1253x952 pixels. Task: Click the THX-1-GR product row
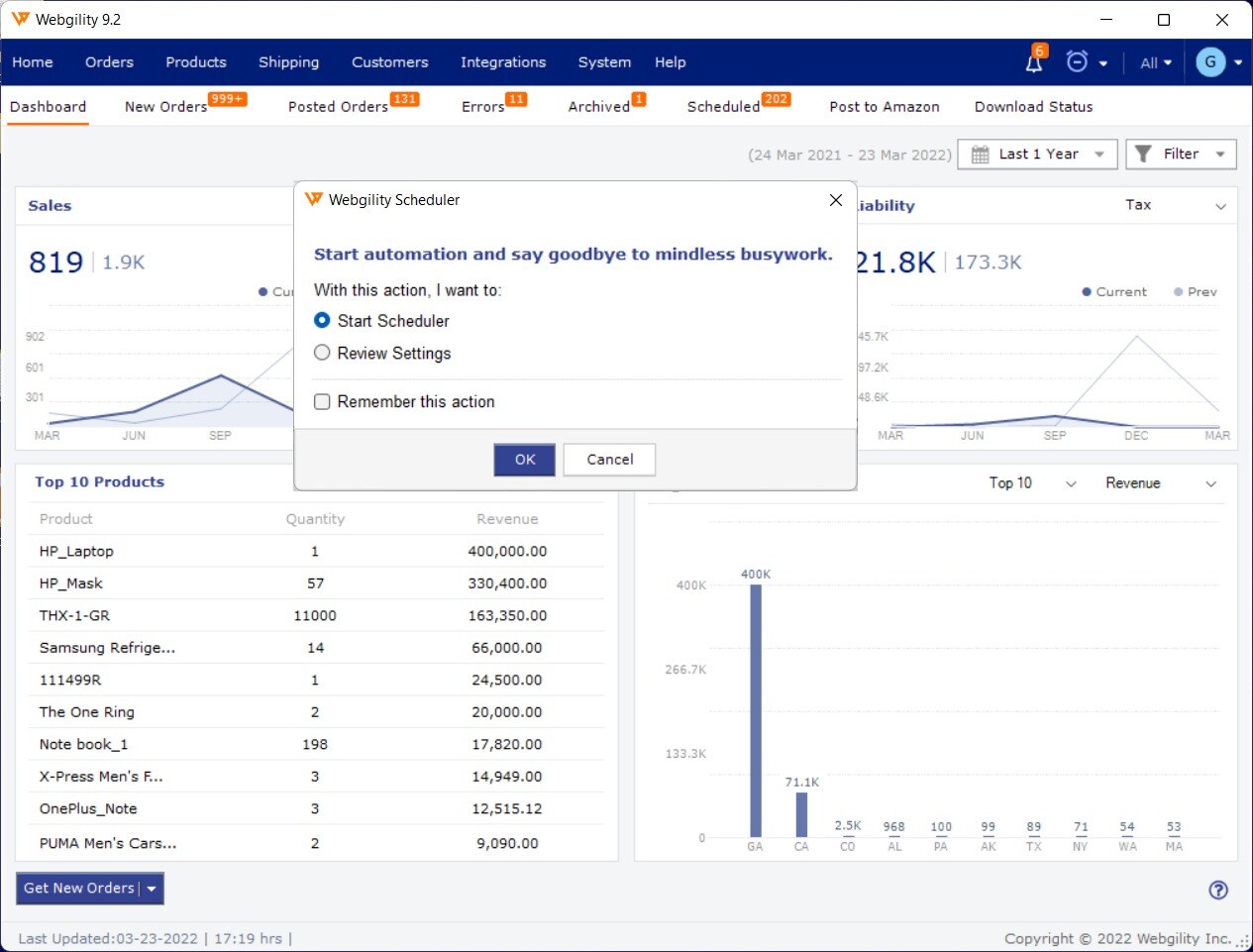(315, 615)
